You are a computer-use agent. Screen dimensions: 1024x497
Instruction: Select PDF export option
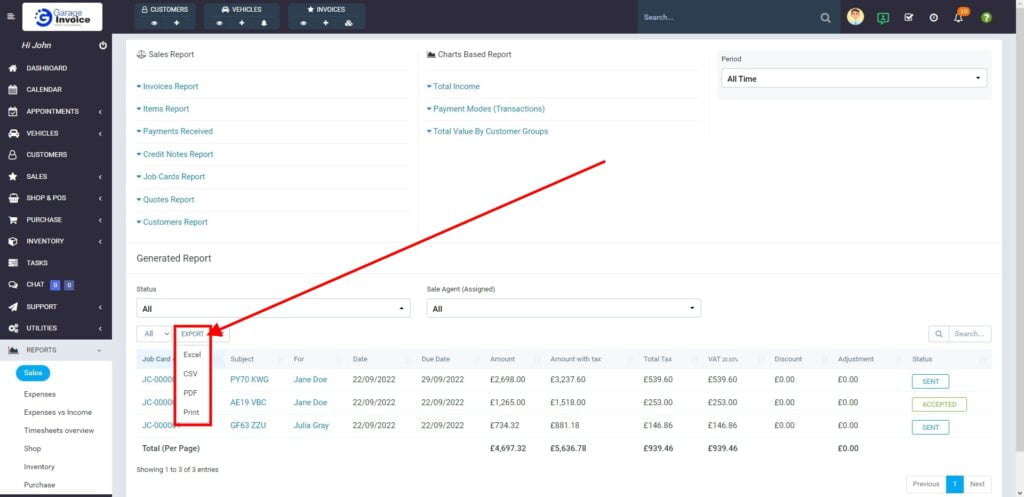click(190, 393)
